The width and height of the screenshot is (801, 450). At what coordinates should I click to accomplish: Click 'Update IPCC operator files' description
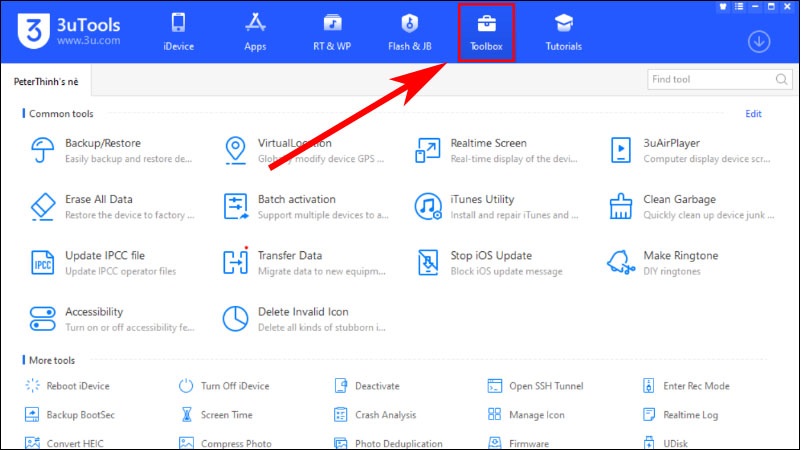pyautogui.click(x=121, y=271)
